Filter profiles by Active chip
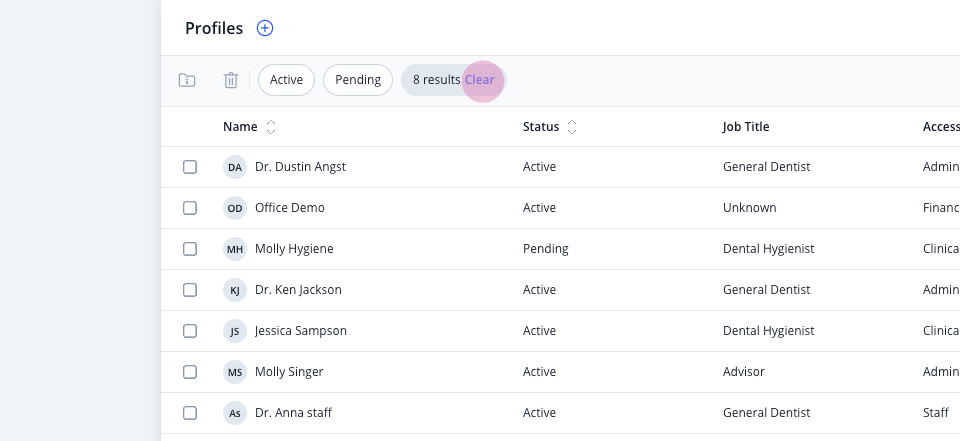960x441 pixels. point(287,80)
